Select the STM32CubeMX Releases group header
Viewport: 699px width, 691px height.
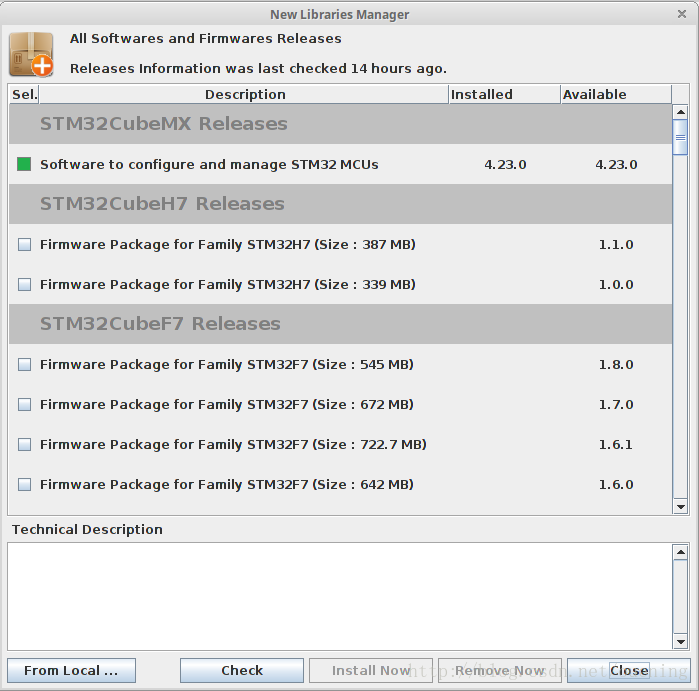click(x=341, y=124)
